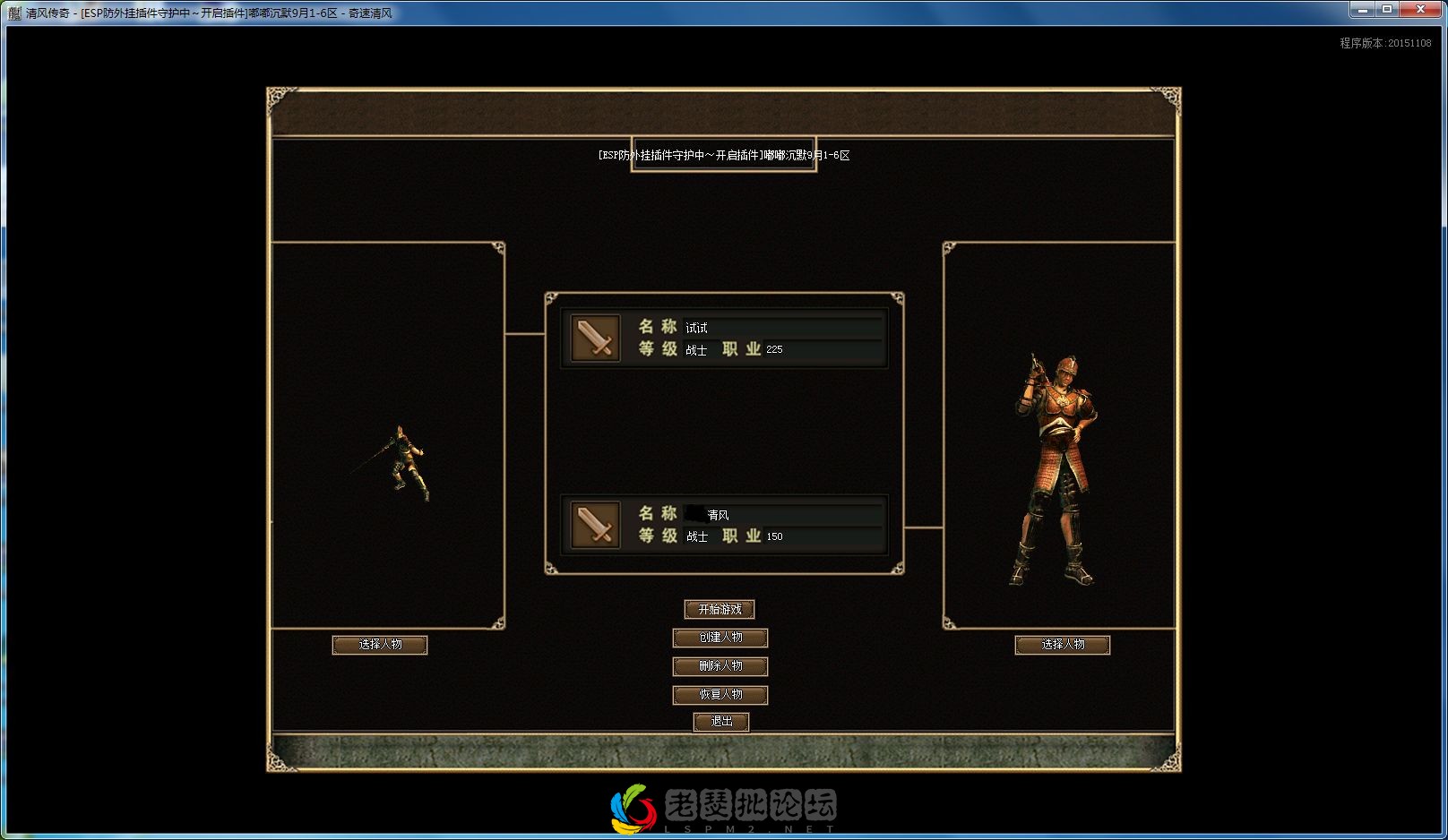Minimize the game window
1448x840 pixels.
[x=1362, y=10]
